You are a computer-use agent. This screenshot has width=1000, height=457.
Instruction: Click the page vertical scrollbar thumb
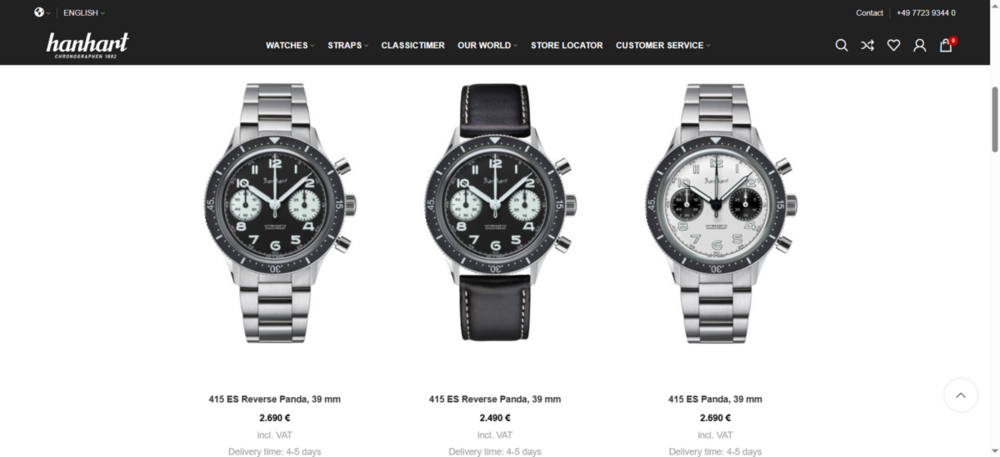tap(994, 119)
